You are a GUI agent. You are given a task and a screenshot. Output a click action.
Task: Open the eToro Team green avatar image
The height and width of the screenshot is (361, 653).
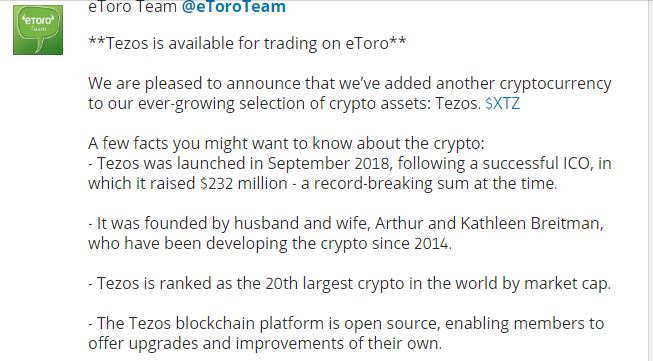pyautogui.click(x=38, y=30)
